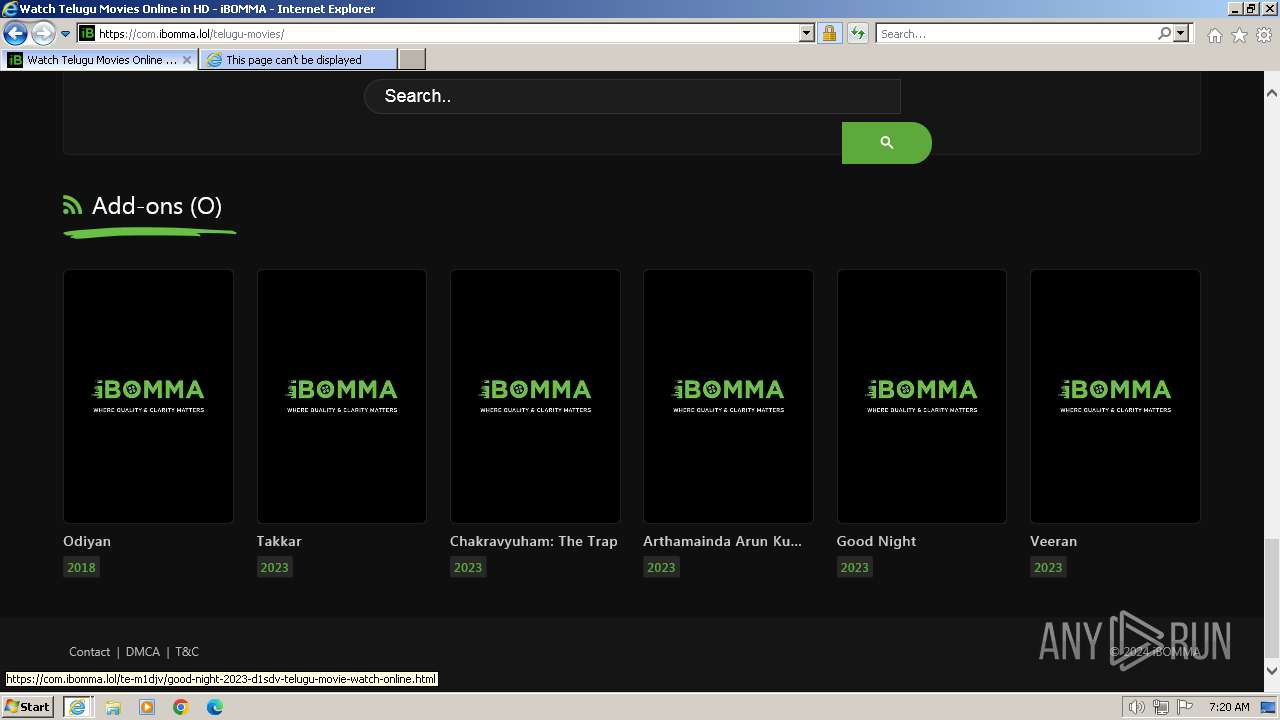Open the Arthamainda Arun Kumar poster
This screenshot has width=1280, height=720.
coord(728,396)
